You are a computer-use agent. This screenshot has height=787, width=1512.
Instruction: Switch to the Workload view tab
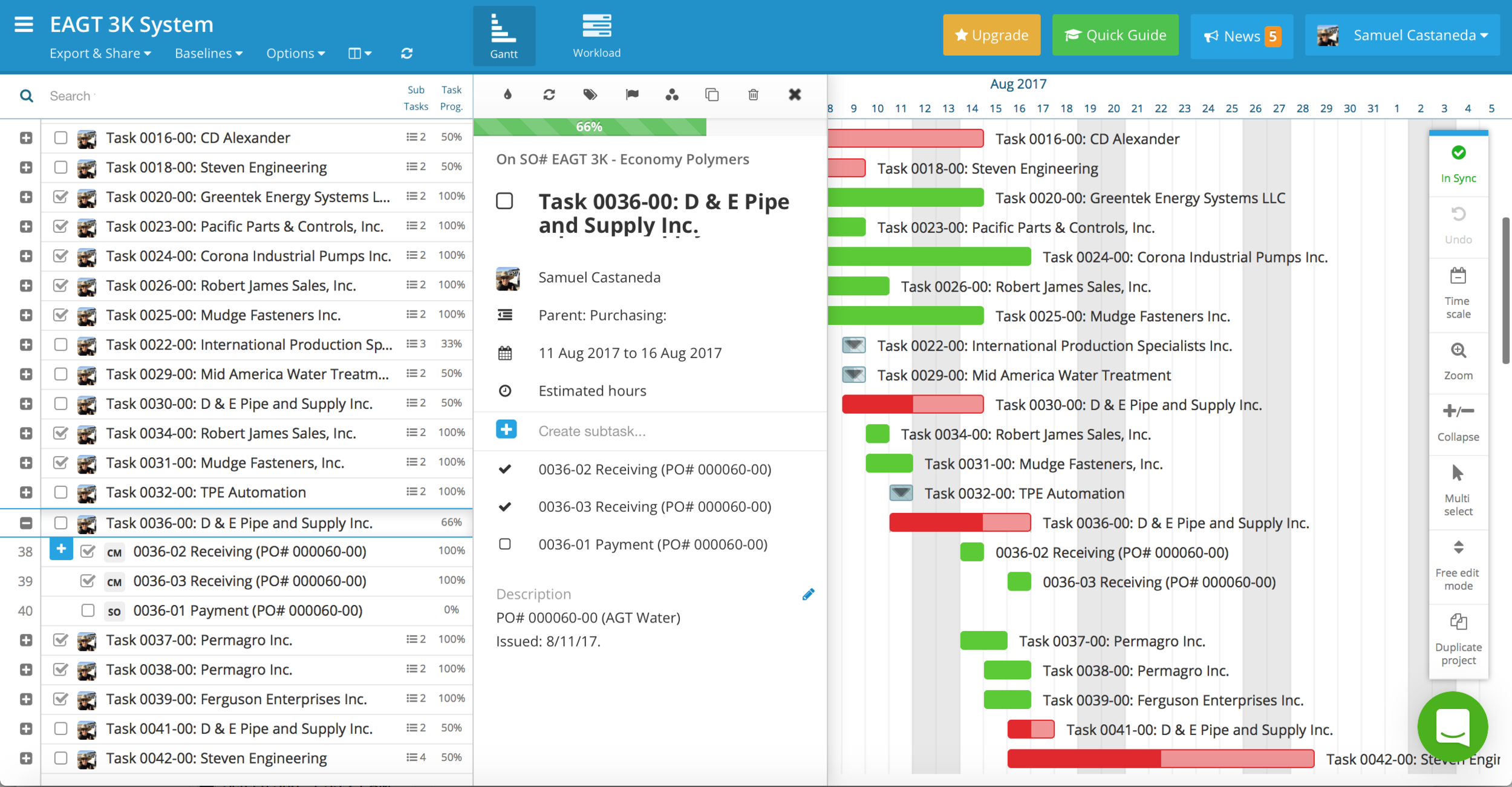point(597,36)
